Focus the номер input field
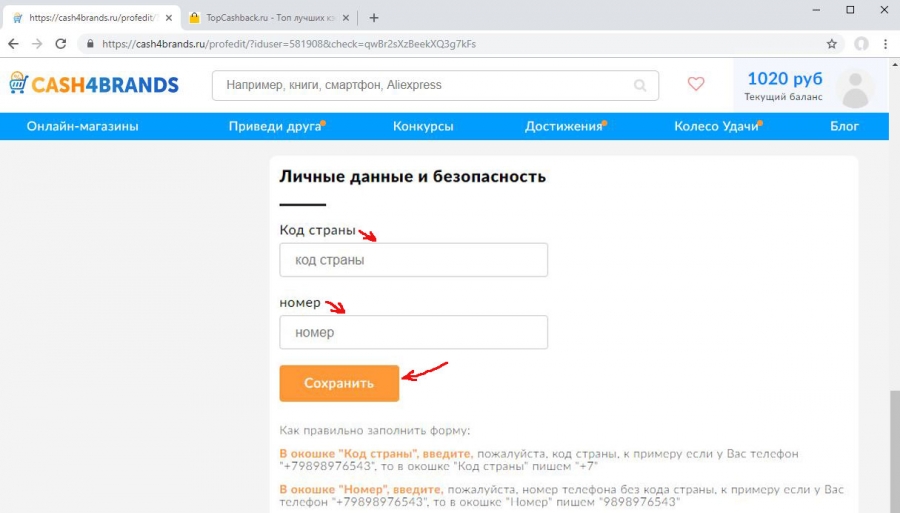The image size is (900, 513). coord(413,332)
